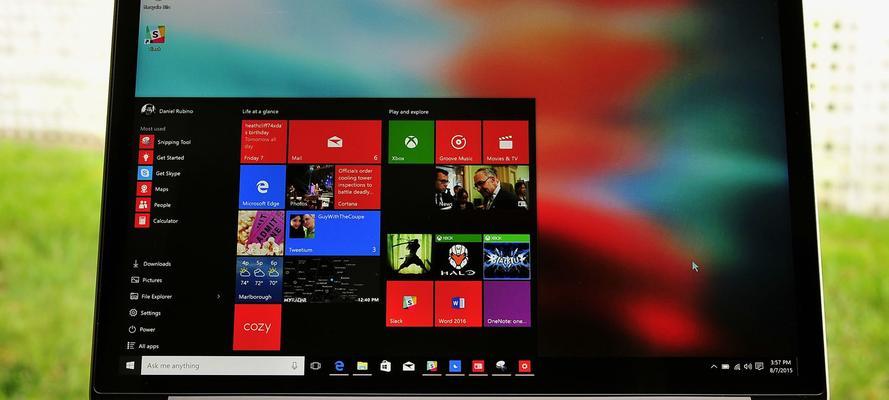The image size is (889, 400).
Task: Click the Ask me anything search box
Action: click(x=223, y=366)
